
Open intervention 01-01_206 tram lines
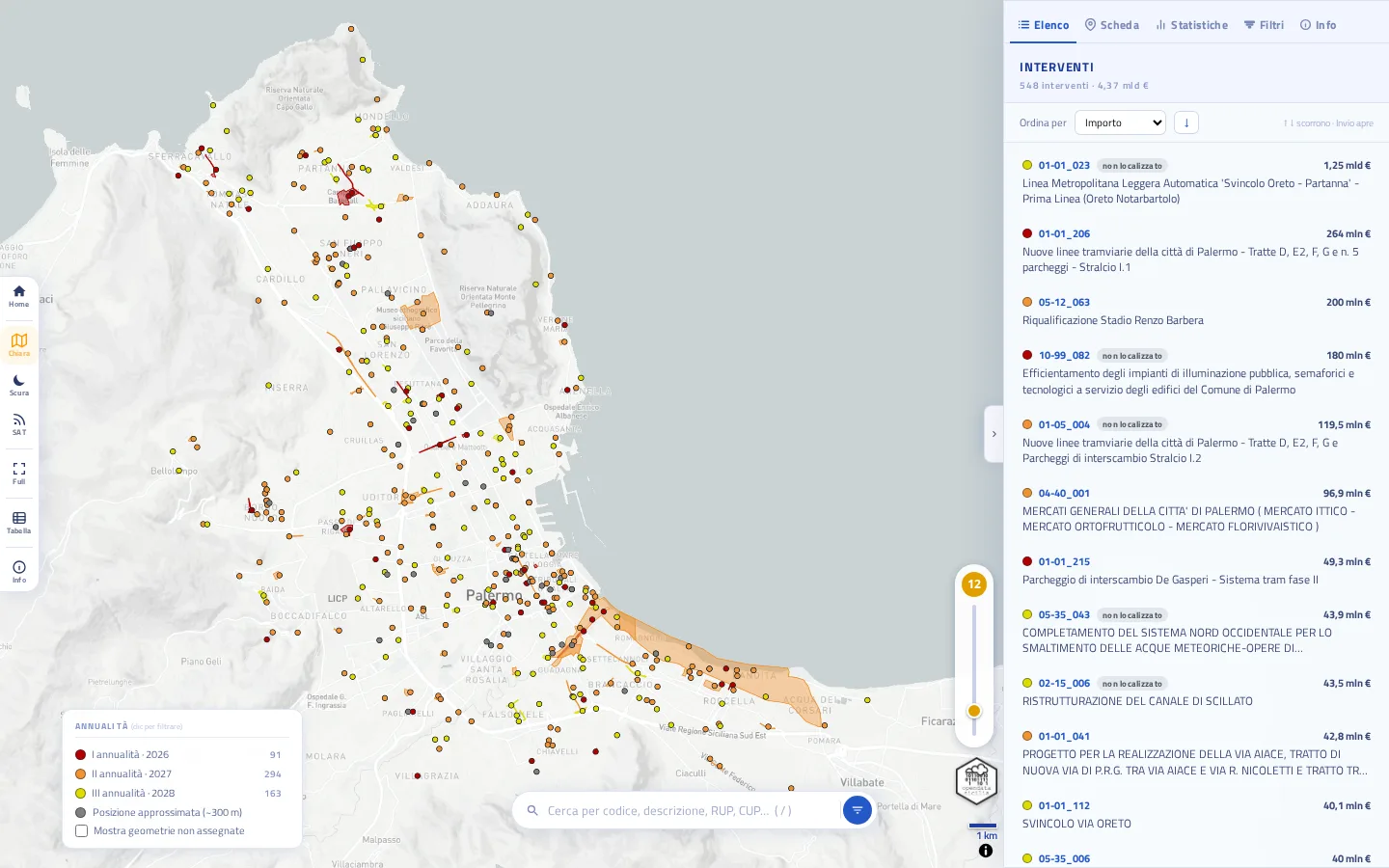click(x=1196, y=251)
